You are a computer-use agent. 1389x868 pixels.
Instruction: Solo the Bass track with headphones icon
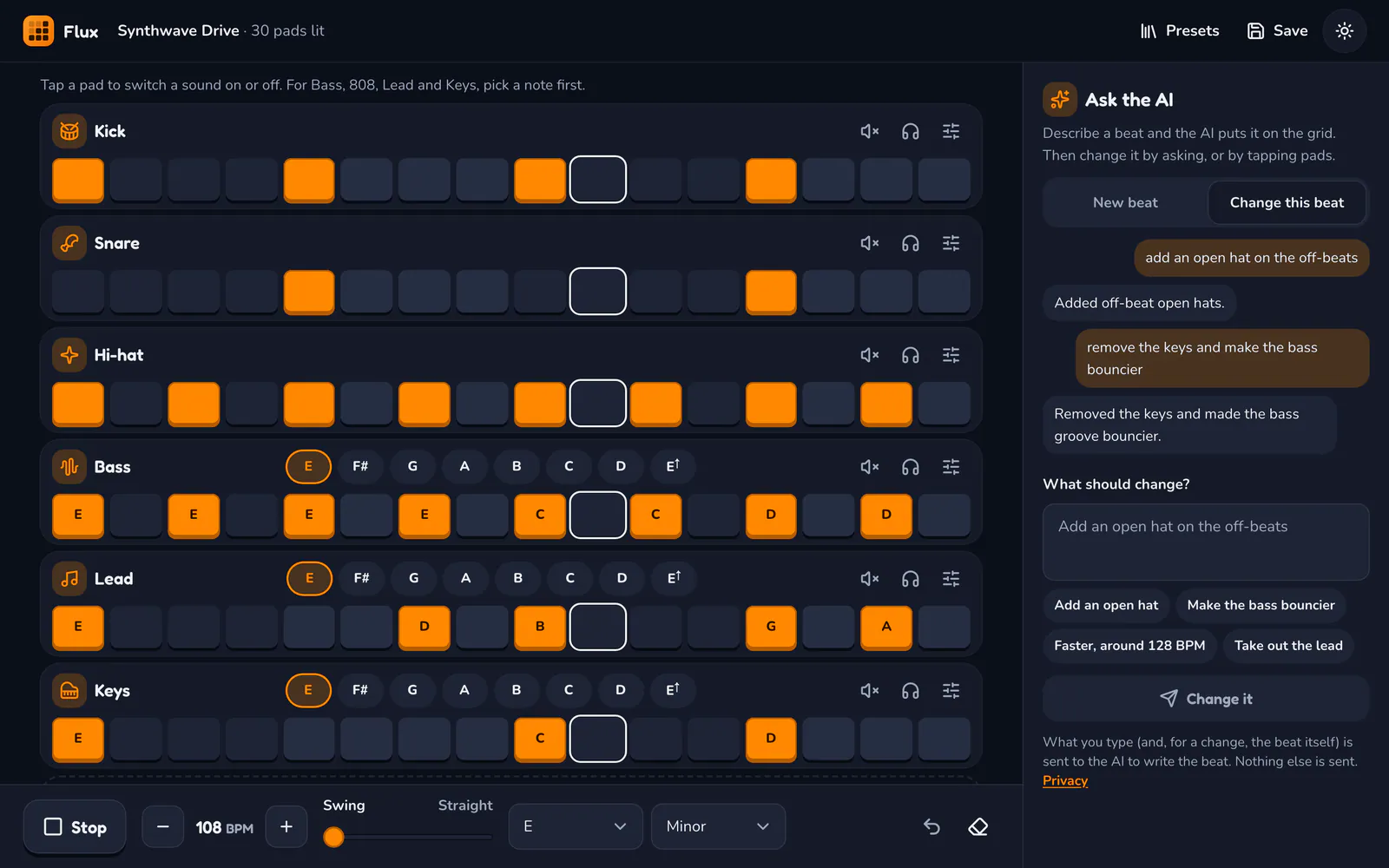(x=910, y=467)
